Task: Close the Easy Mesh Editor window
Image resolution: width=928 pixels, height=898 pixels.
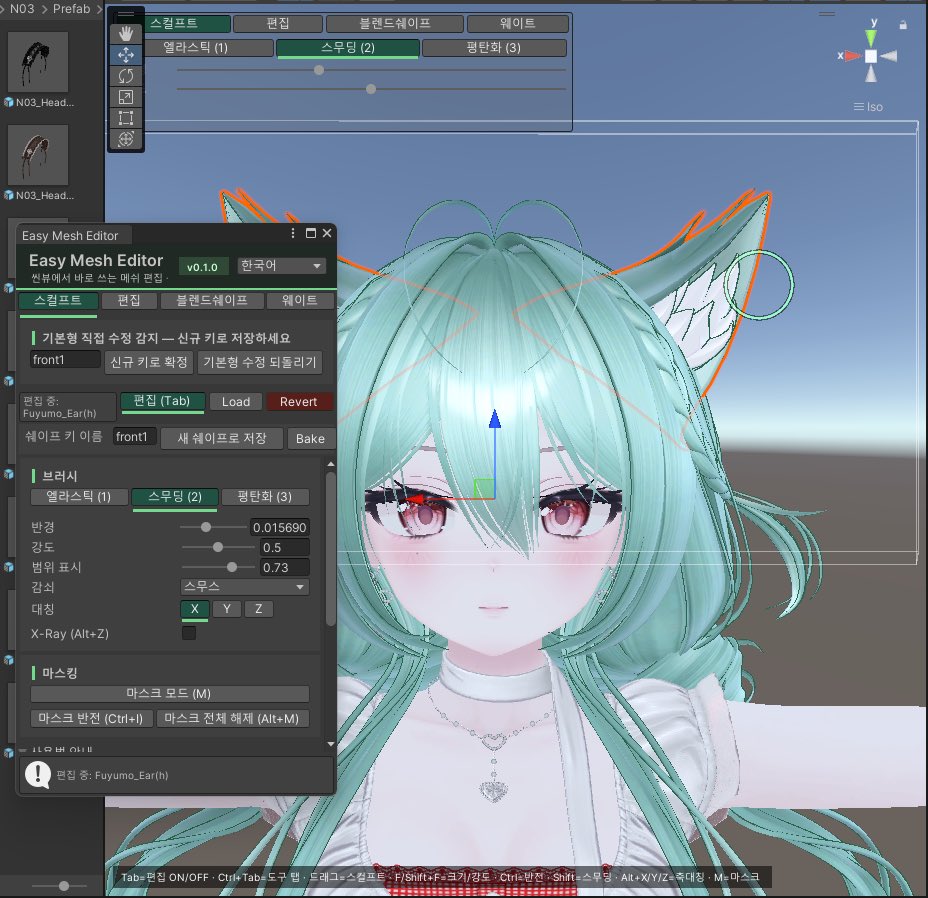Action: point(327,233)
